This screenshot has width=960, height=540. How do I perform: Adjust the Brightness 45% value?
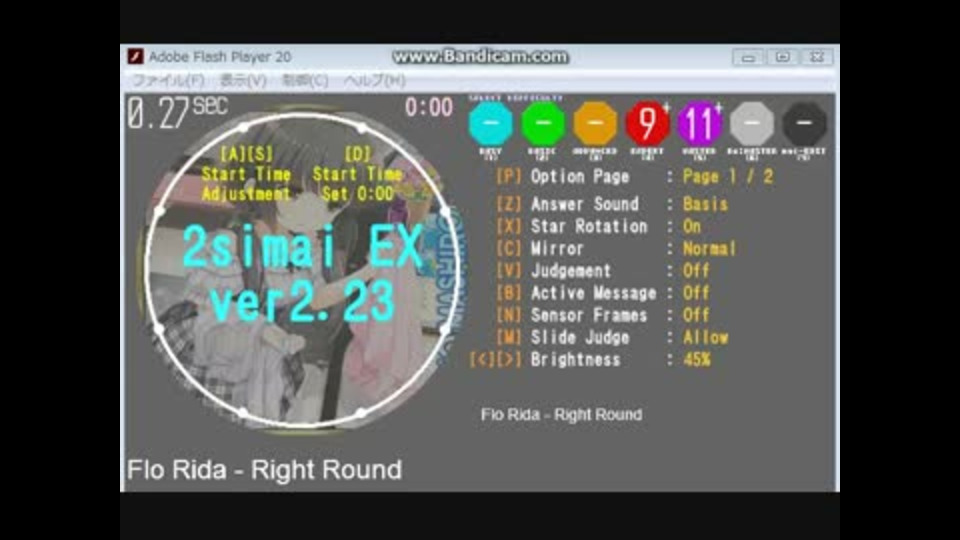(x=697, y=359)
